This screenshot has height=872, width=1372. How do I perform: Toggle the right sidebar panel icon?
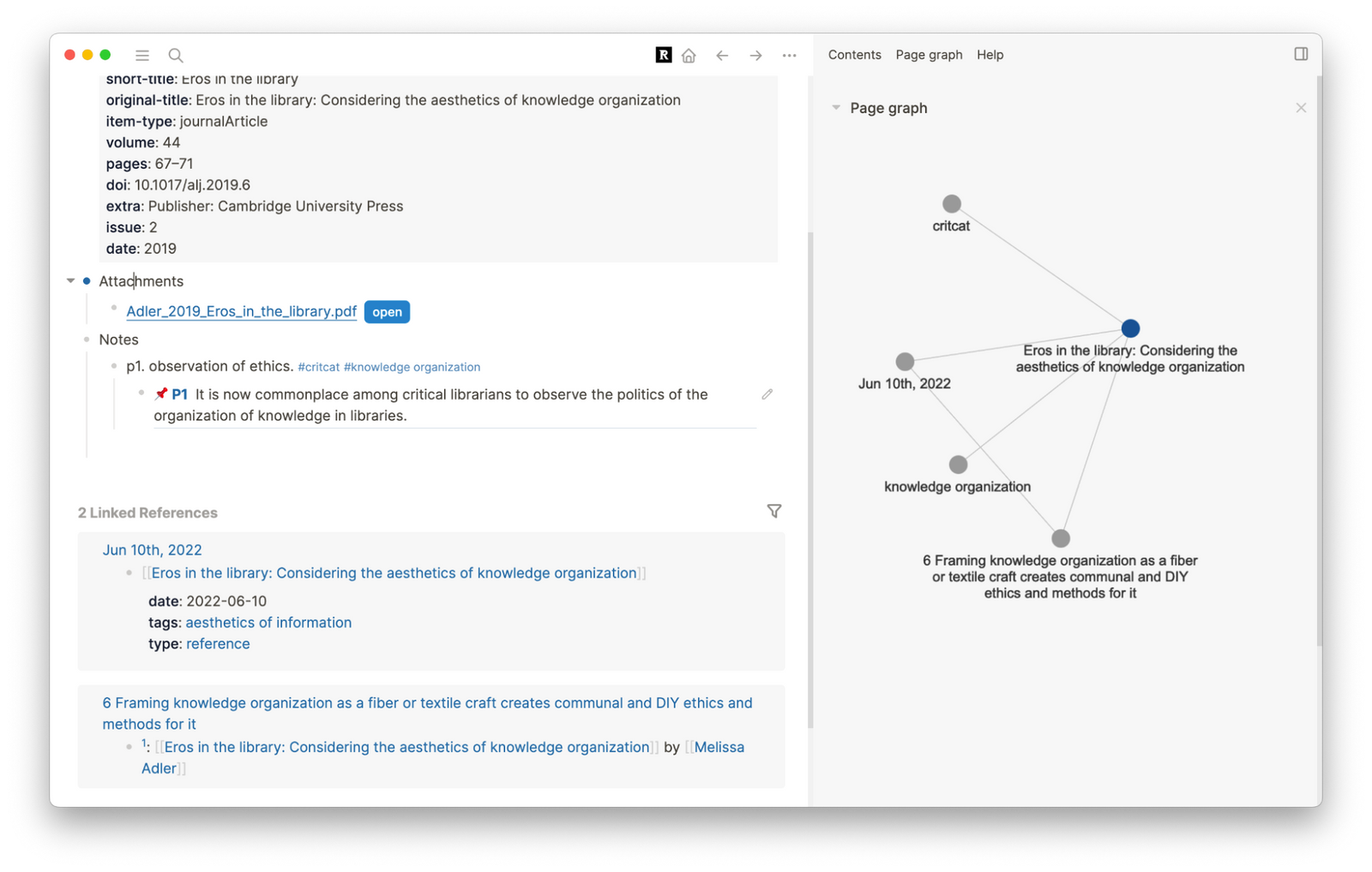(1301, 53)
